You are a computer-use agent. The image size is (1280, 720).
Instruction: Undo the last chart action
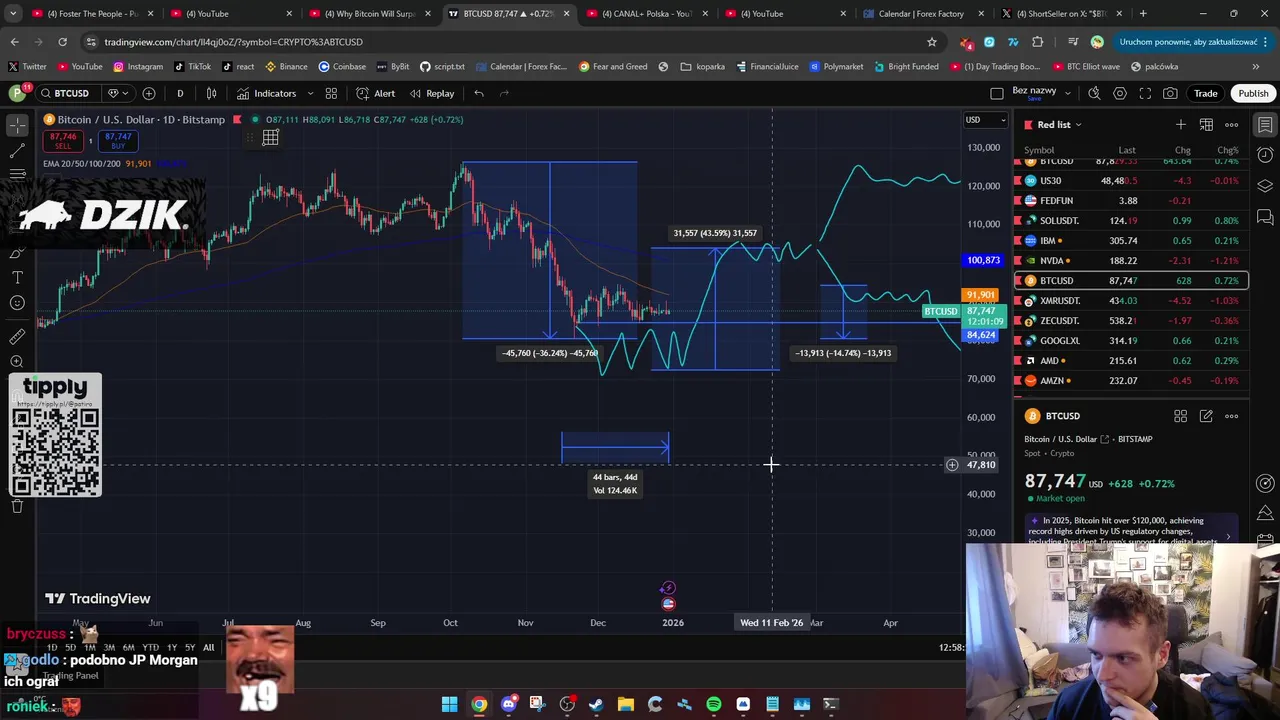tap(479, 93)
